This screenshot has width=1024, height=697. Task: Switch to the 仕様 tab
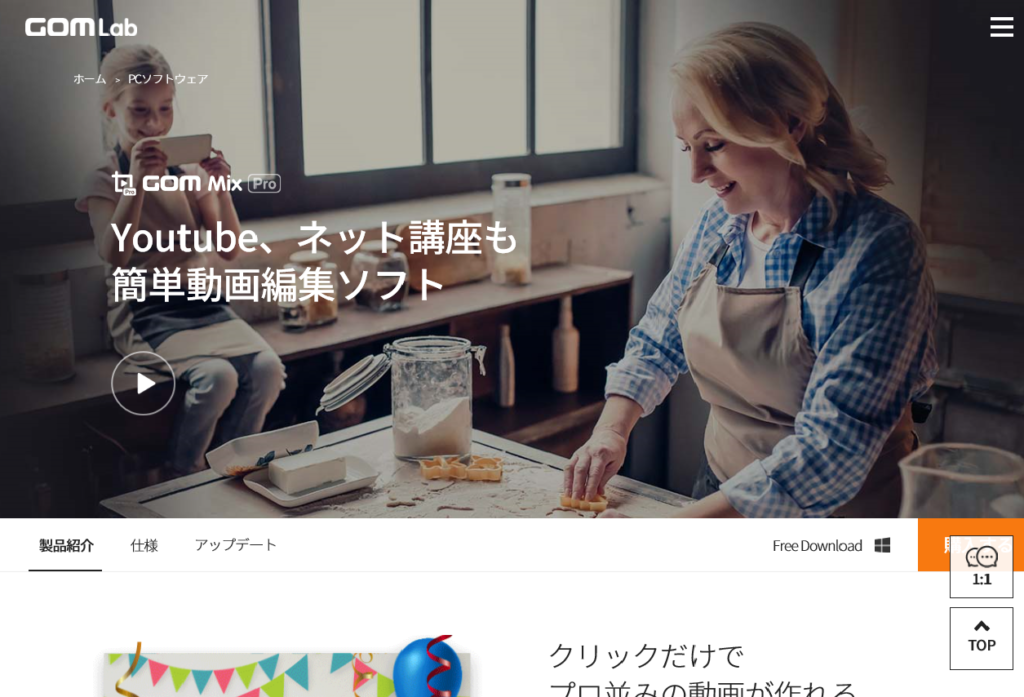(x=144, y=545)
